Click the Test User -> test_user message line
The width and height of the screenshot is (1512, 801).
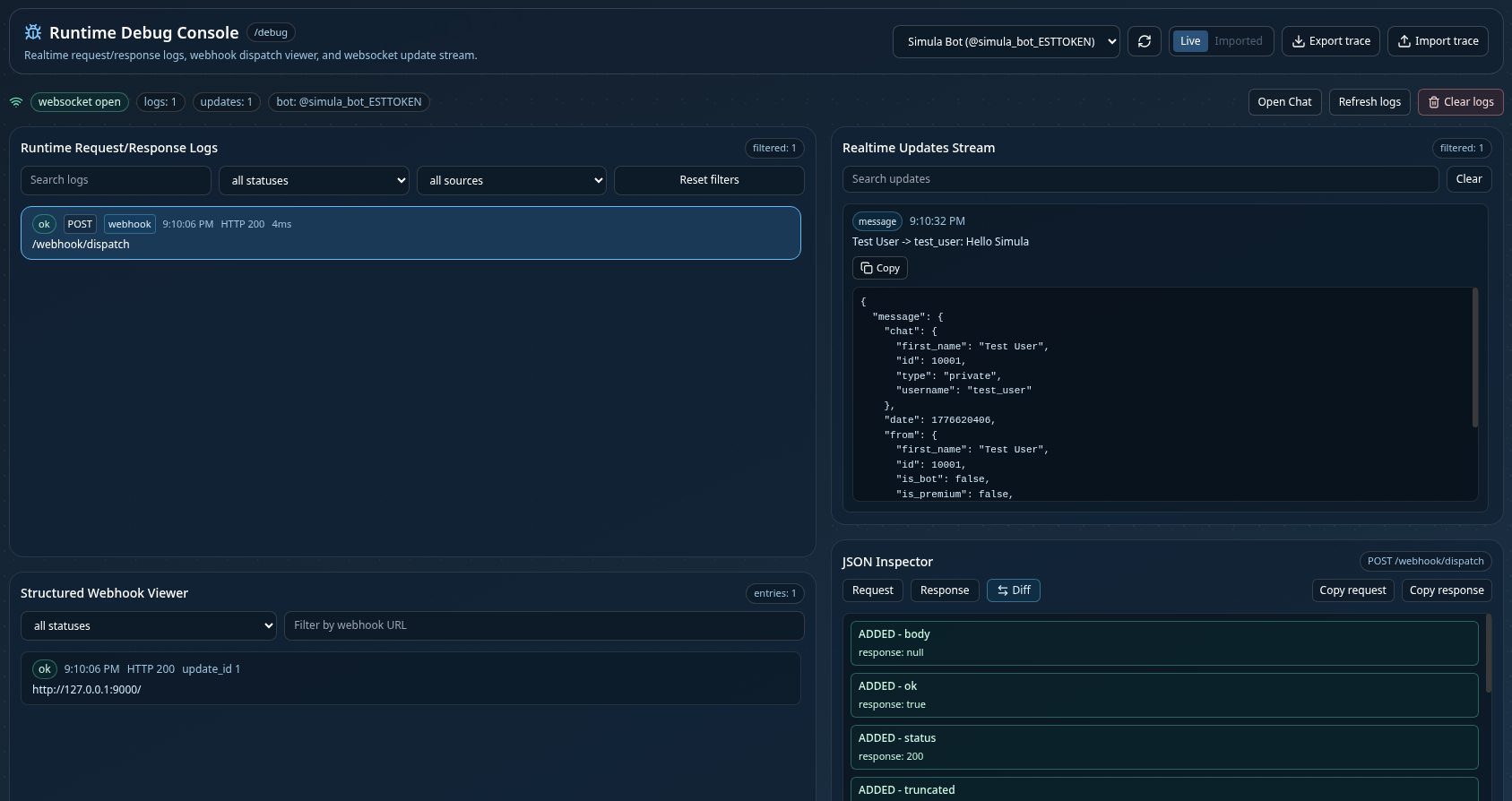pyautogui.click(x=940, y=242)
